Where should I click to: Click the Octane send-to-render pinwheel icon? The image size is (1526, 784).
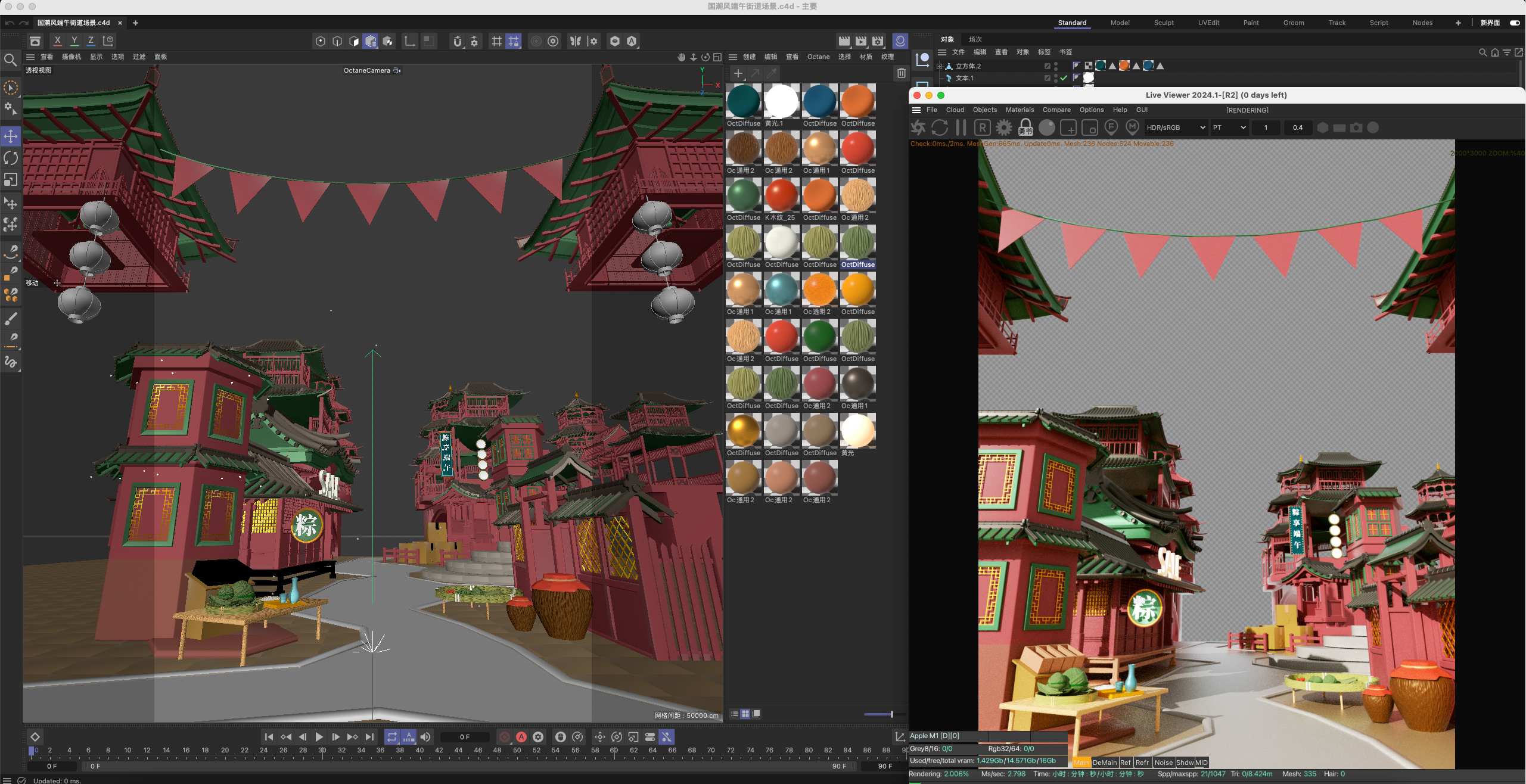pyautogui.click(x=918, y=127)
